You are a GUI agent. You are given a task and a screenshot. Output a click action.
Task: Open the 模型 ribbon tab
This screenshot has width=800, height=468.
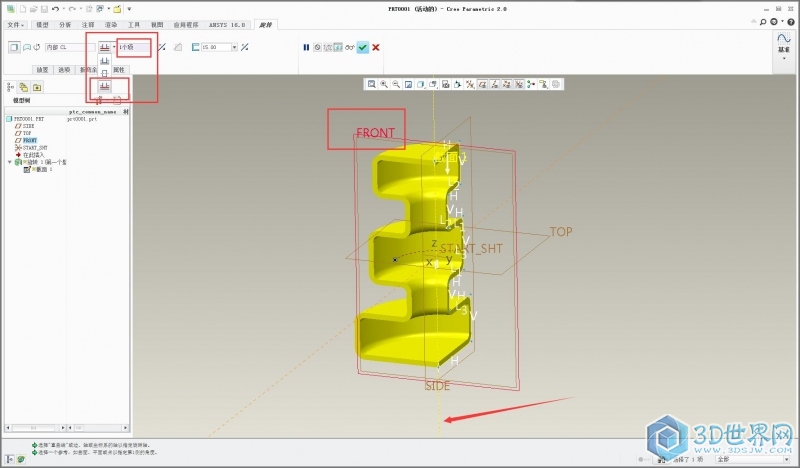tap(42, 25)
